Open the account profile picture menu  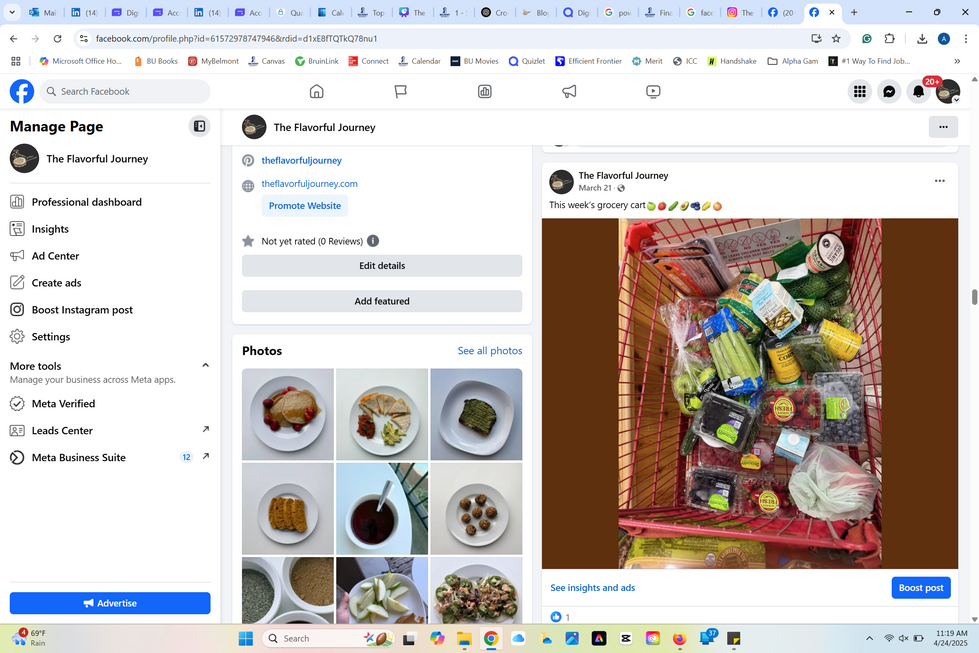(948, 91)
